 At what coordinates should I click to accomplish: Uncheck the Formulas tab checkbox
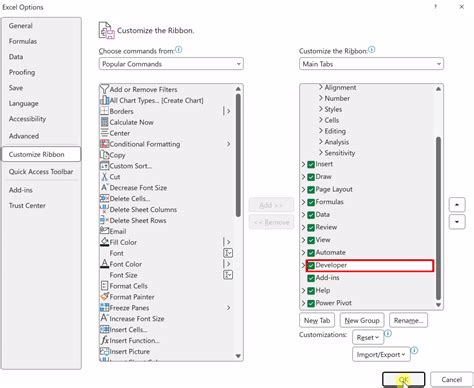pyautogui.click(x=311, y=202)
